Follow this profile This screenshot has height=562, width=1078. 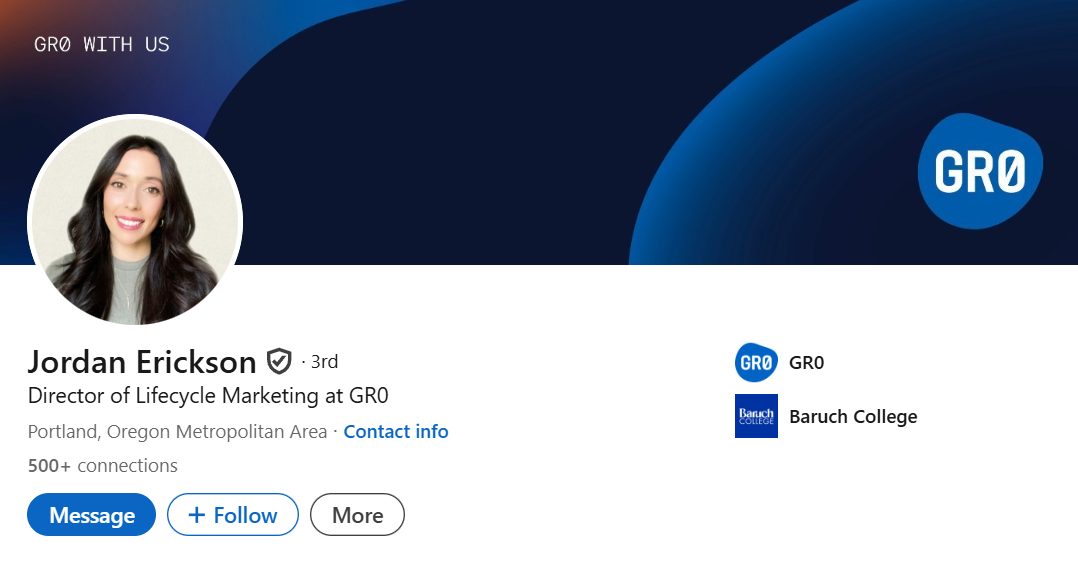point(233,515)
